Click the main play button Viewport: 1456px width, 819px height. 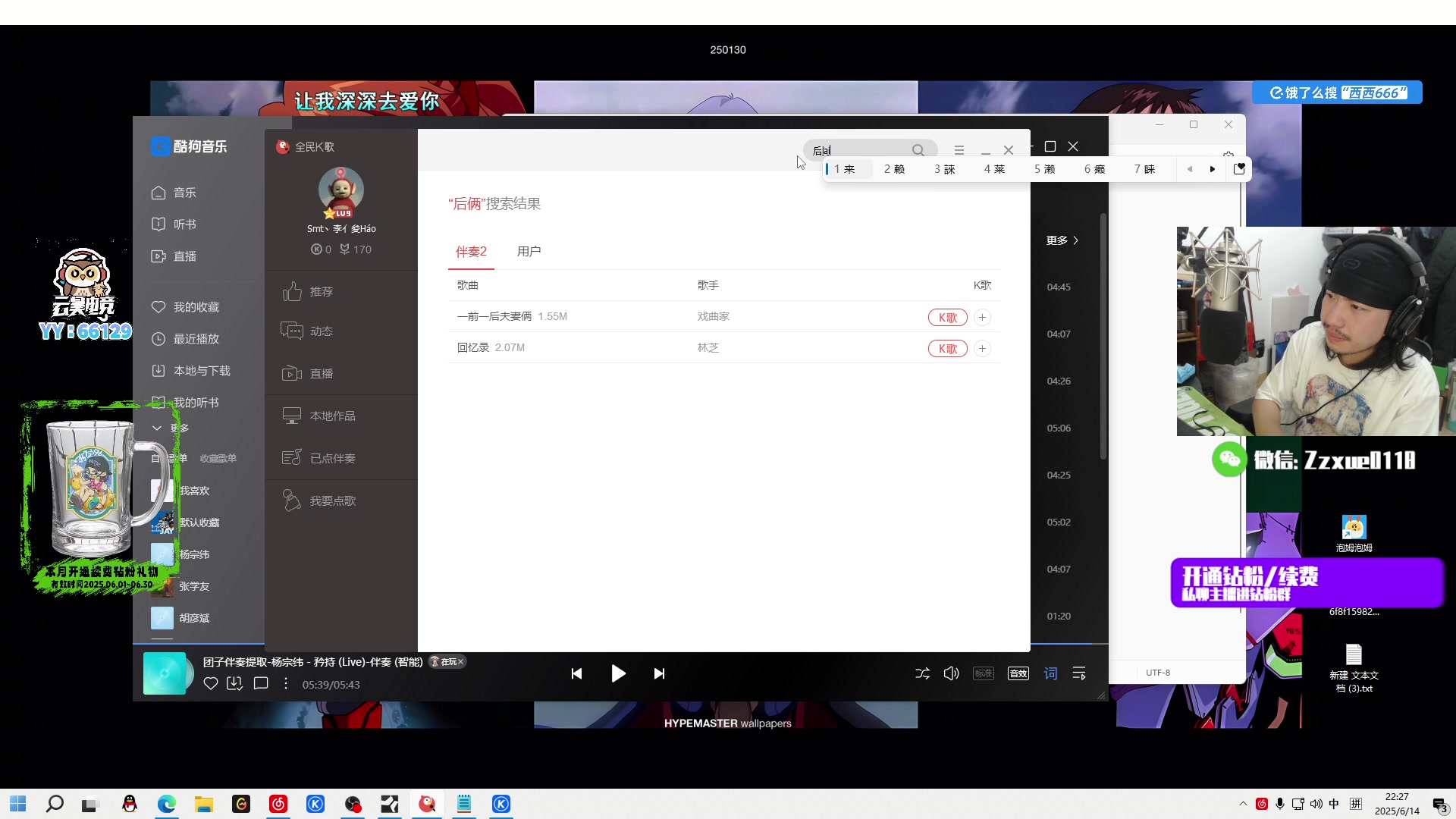point(618,673)
